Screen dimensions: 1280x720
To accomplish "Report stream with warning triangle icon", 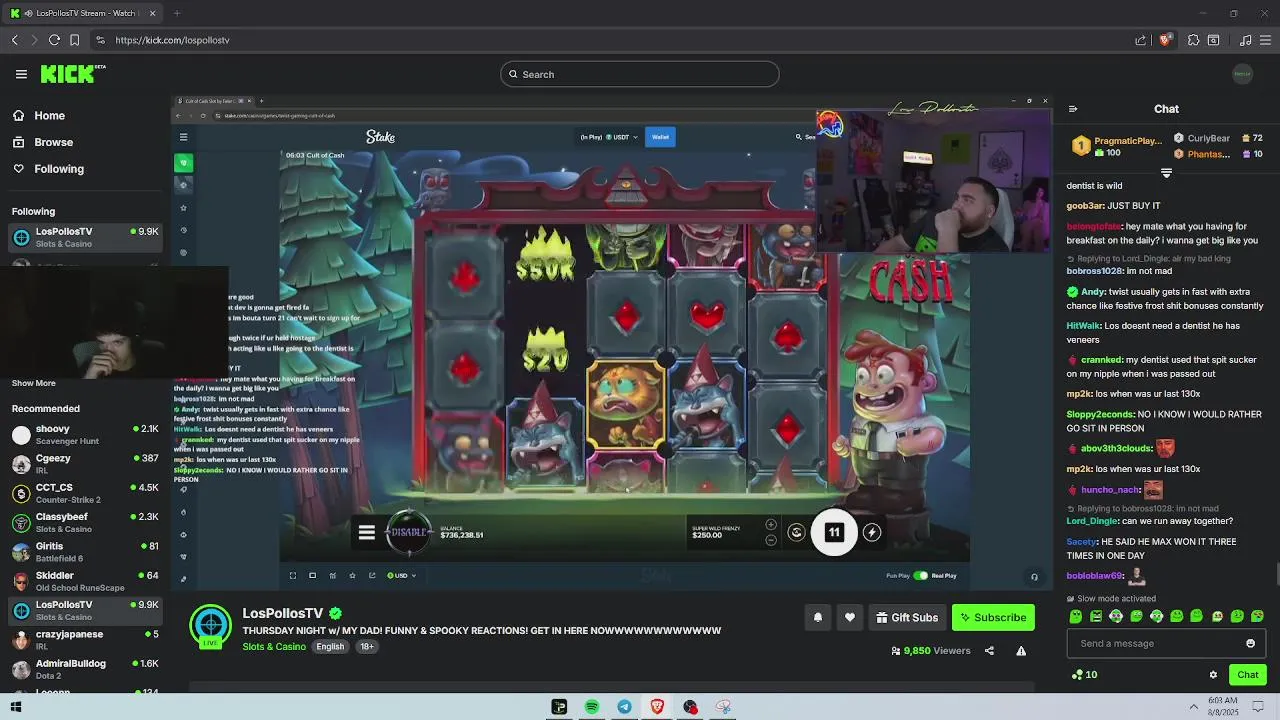I will 1021,651.
